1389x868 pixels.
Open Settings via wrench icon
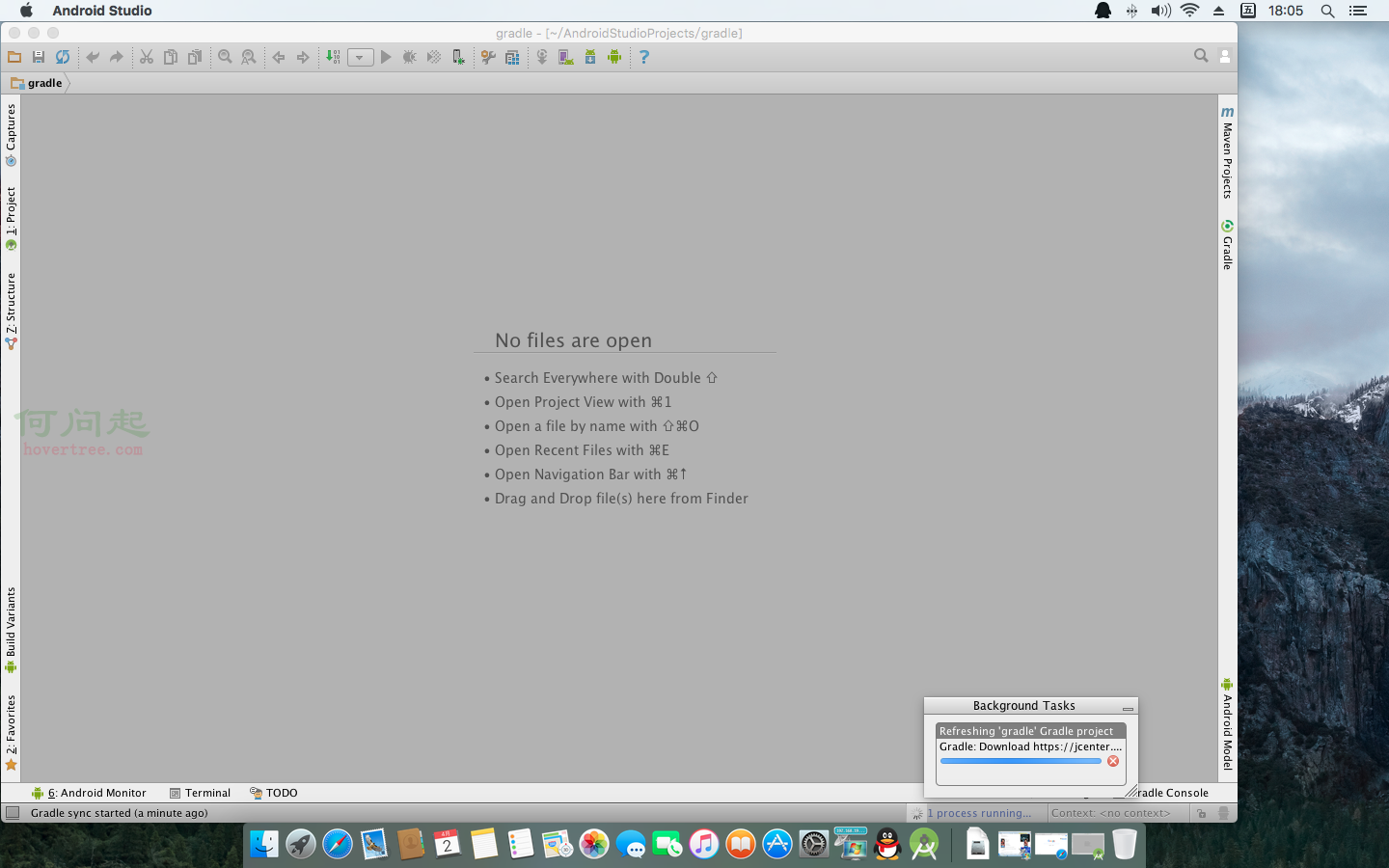[x=488, y=57]
